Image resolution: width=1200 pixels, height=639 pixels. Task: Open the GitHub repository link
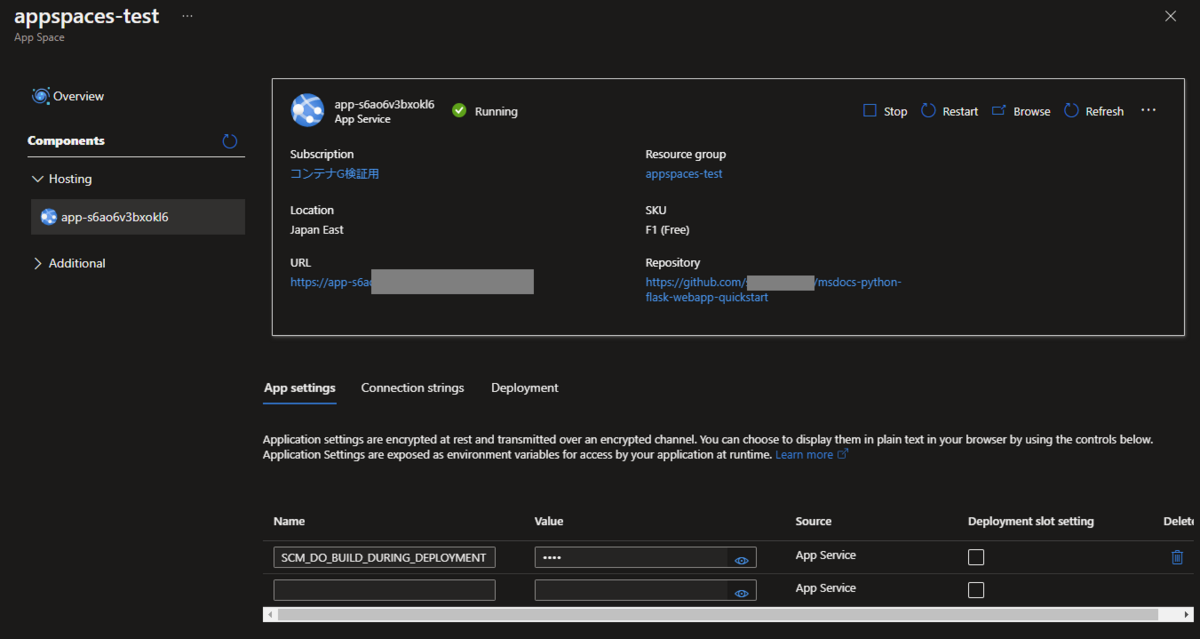[774, 290]
